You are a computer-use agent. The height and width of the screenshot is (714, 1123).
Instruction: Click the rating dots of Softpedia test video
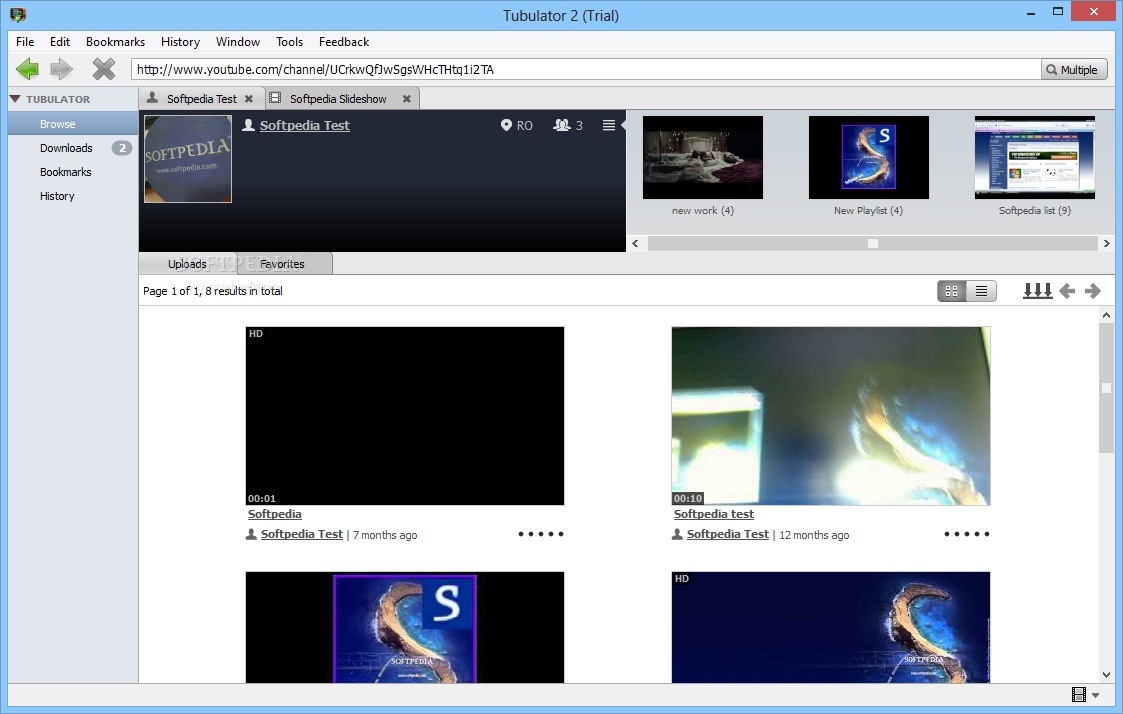(967, 534)
